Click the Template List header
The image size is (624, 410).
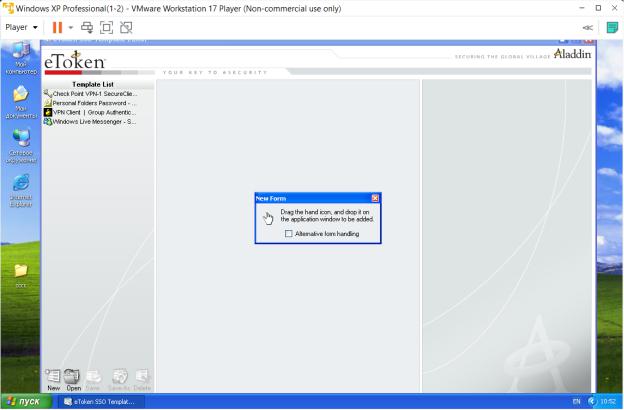coord(93,84)
